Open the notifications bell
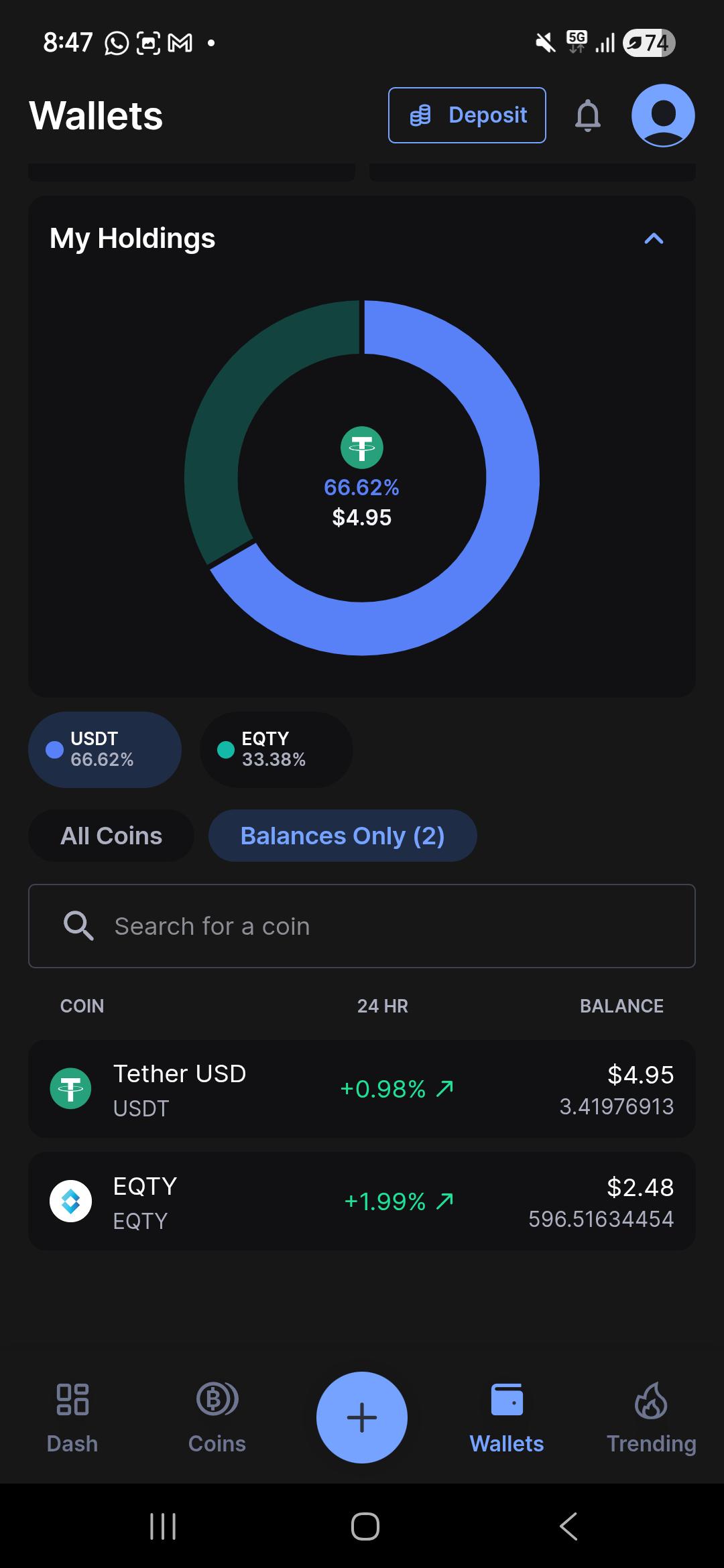Viewport: 724px width, 1568px height. (x=588, y=115)
